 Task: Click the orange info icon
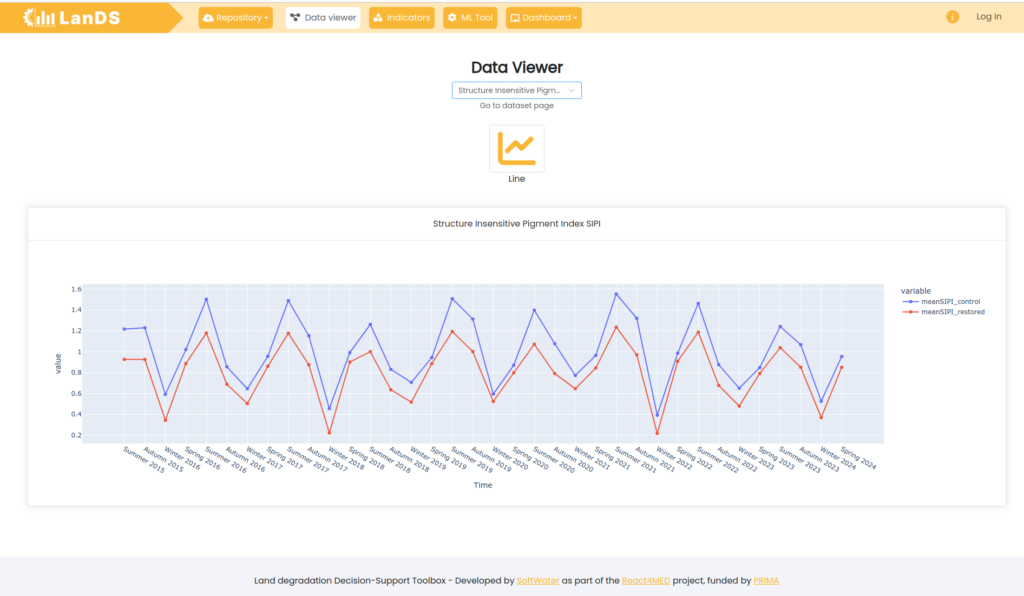[952, 17]
